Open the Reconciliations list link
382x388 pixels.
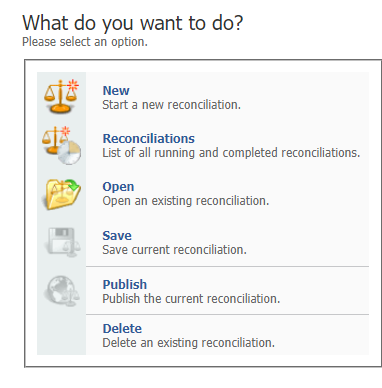(x=148, y=138)
